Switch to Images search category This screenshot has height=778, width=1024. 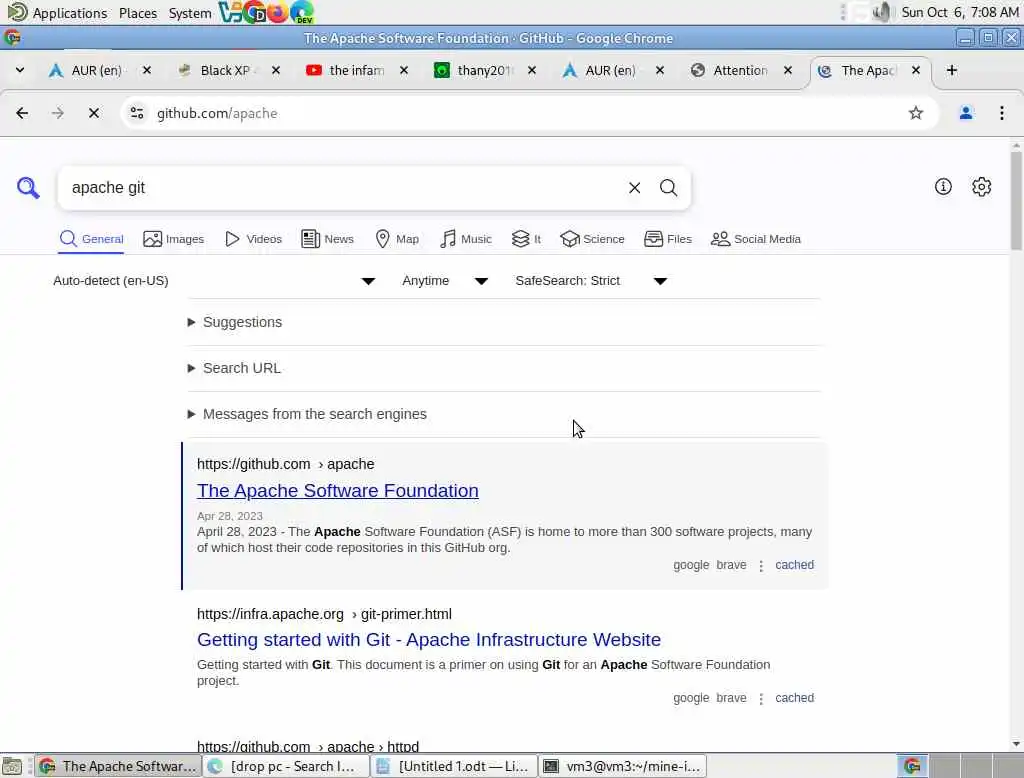pyautogui.click(x=174, y=239)
